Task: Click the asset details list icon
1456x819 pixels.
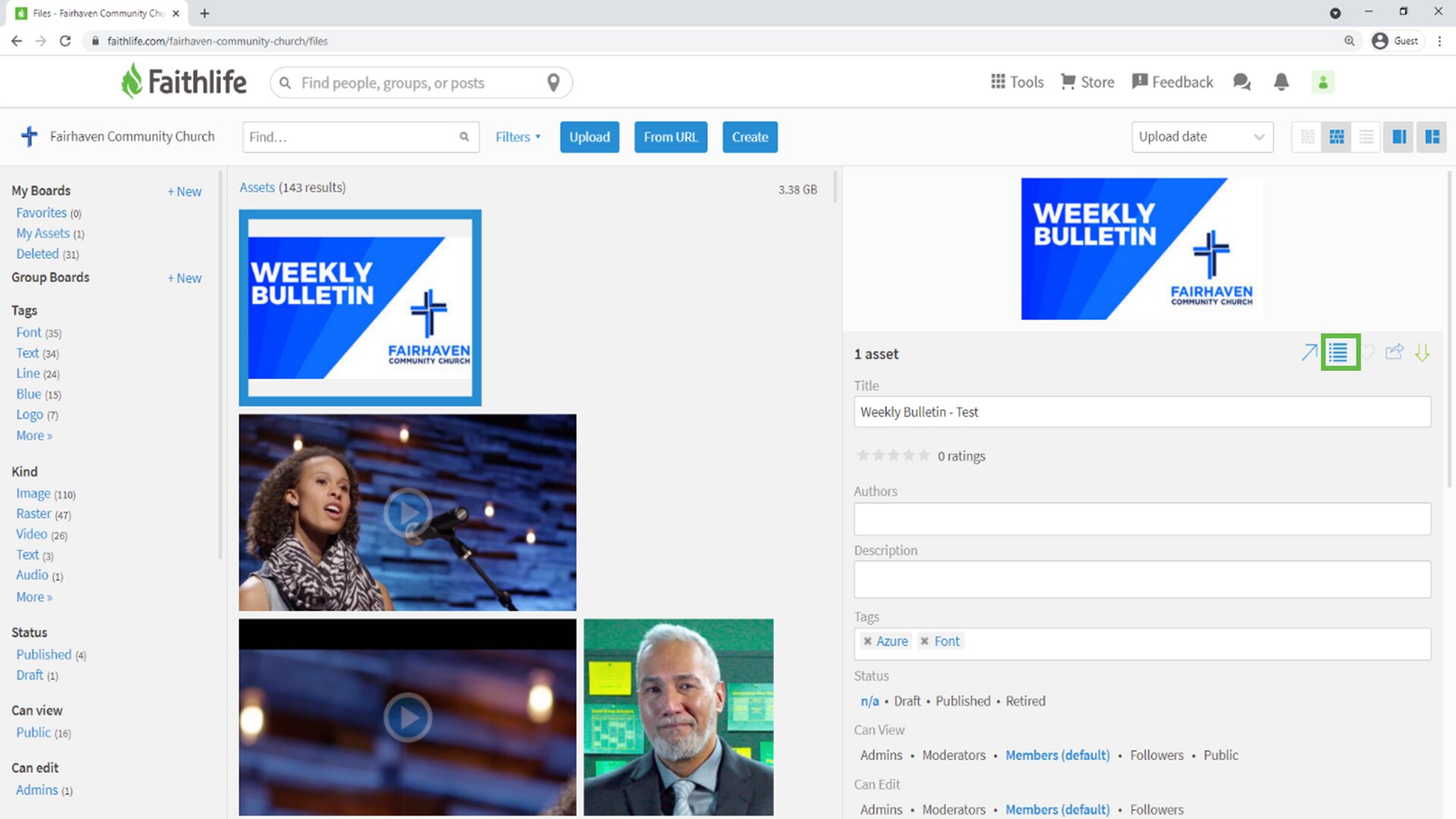Action: pos(1340,353)
